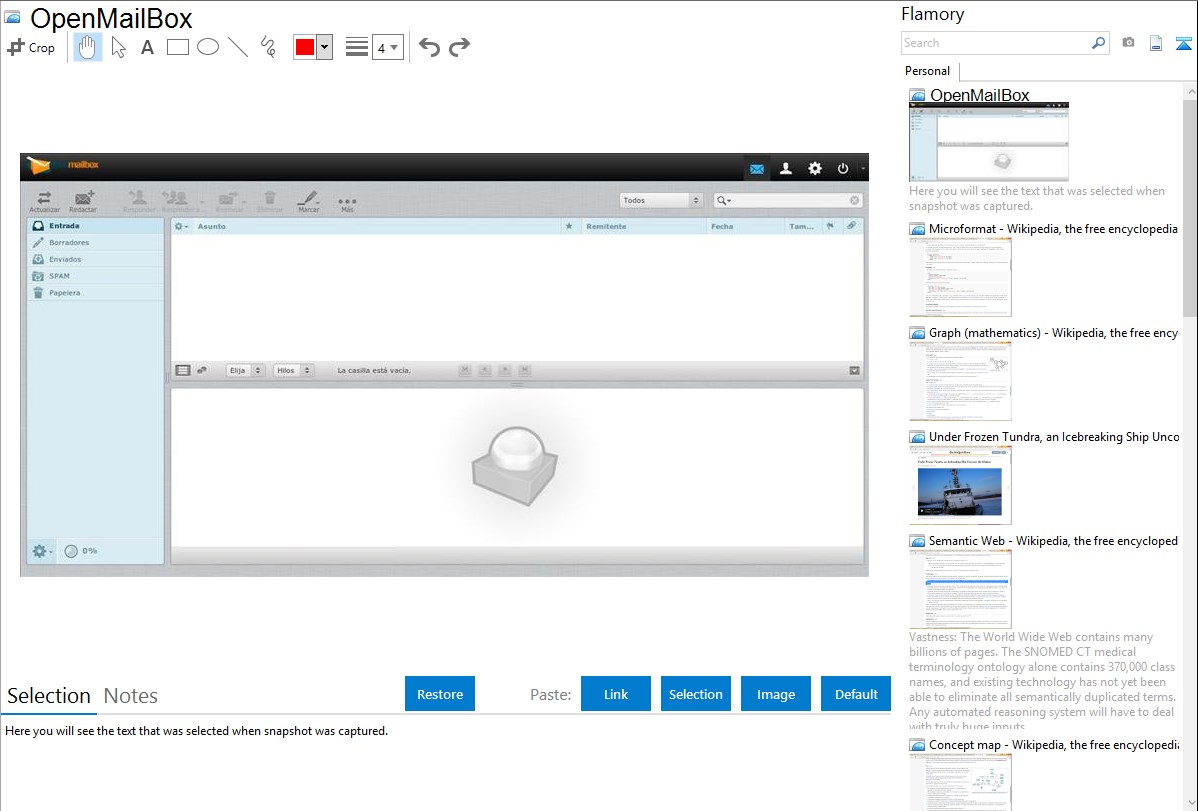
Task: Click the camera capture snapshot icon
Action: click(1128, 43)
